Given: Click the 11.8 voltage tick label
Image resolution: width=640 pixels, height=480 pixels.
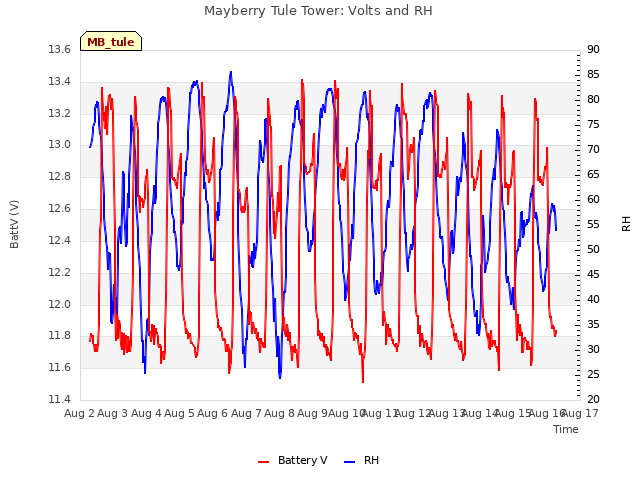Looking at the screenshot, I should [x=60, y=336].
